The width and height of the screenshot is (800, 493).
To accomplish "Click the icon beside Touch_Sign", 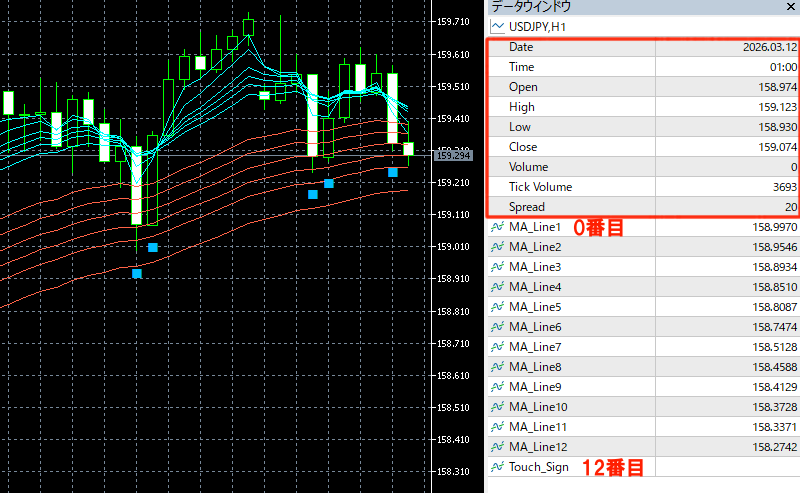I will 497,467.
